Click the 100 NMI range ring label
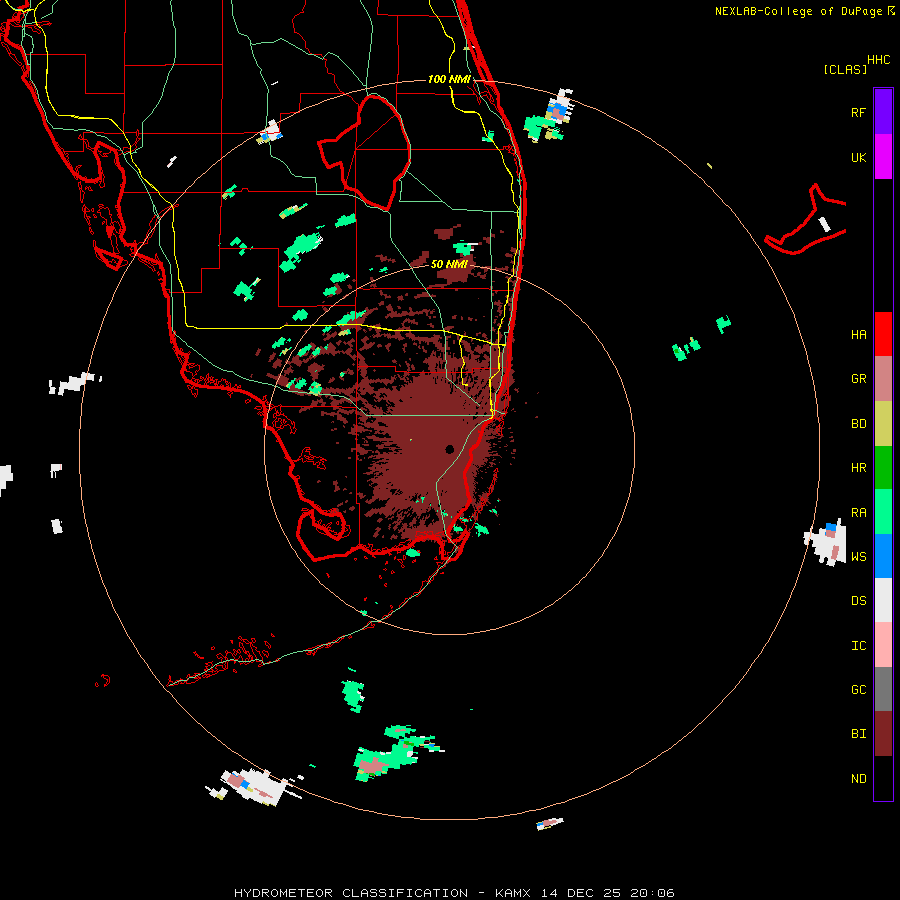 449,79
